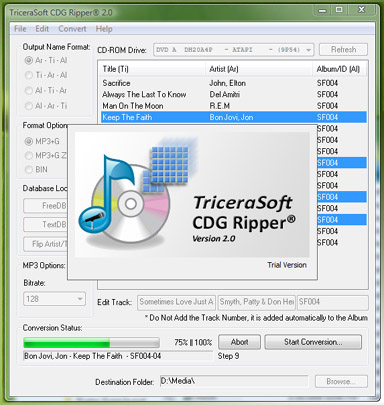This screenshot has height=405, width=384.
Task: Sort by Artist (Ar) column header
Action: tap(259, 69)
